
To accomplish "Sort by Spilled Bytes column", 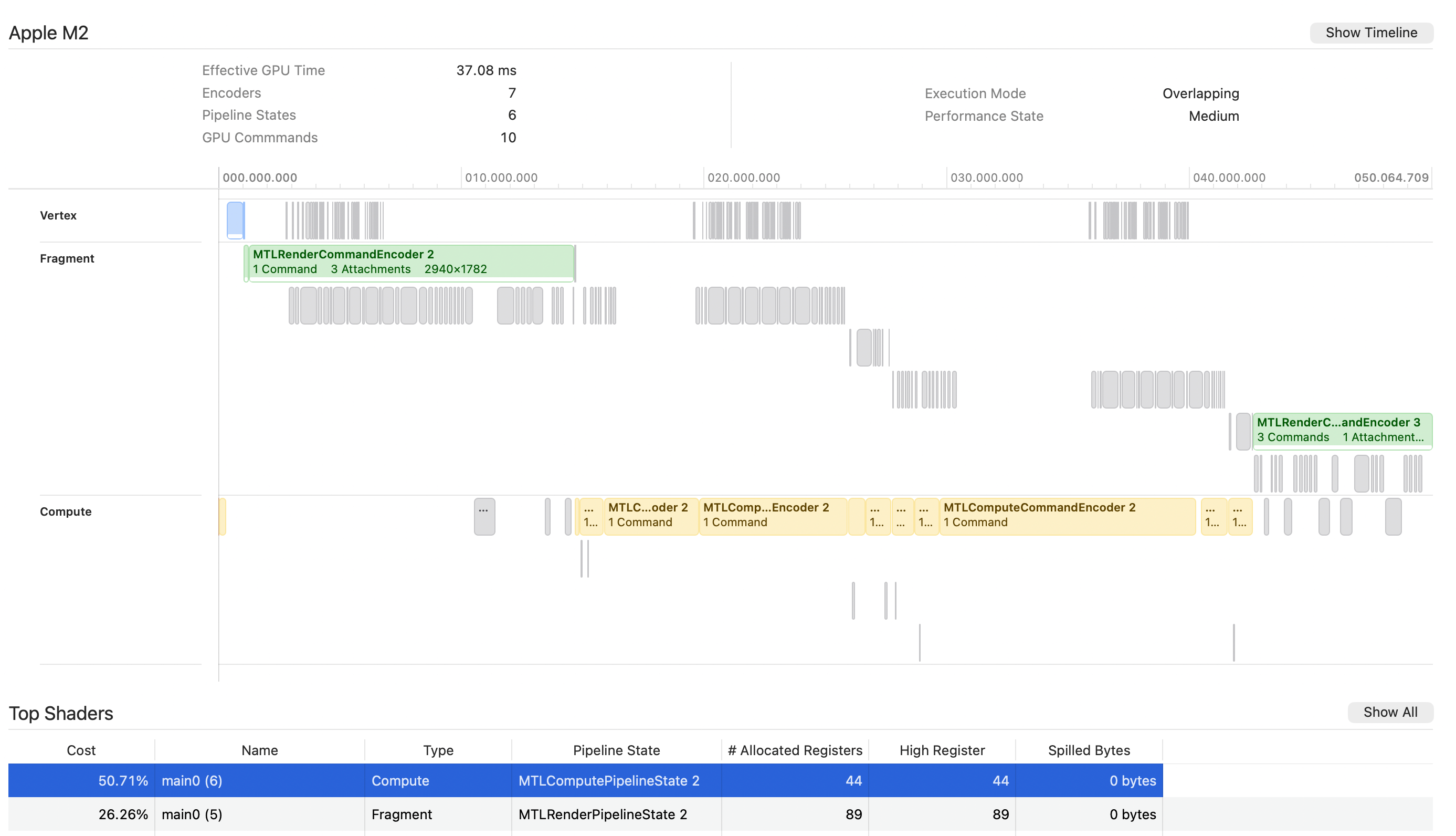I will (1089, 750).
